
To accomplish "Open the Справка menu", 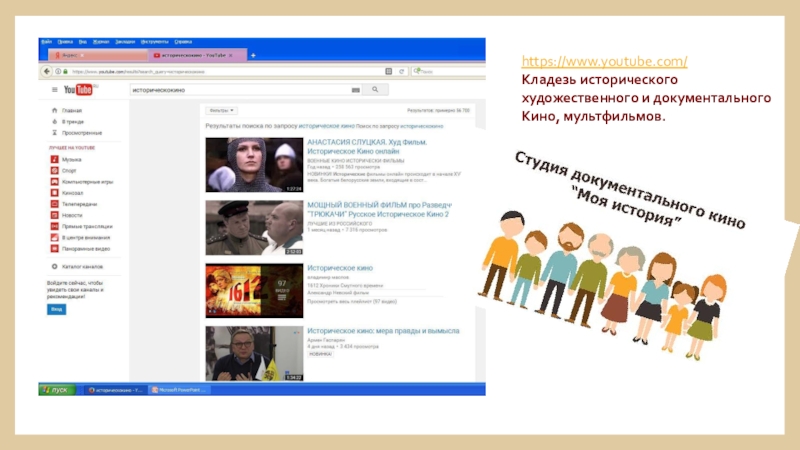I will [183, 42].
